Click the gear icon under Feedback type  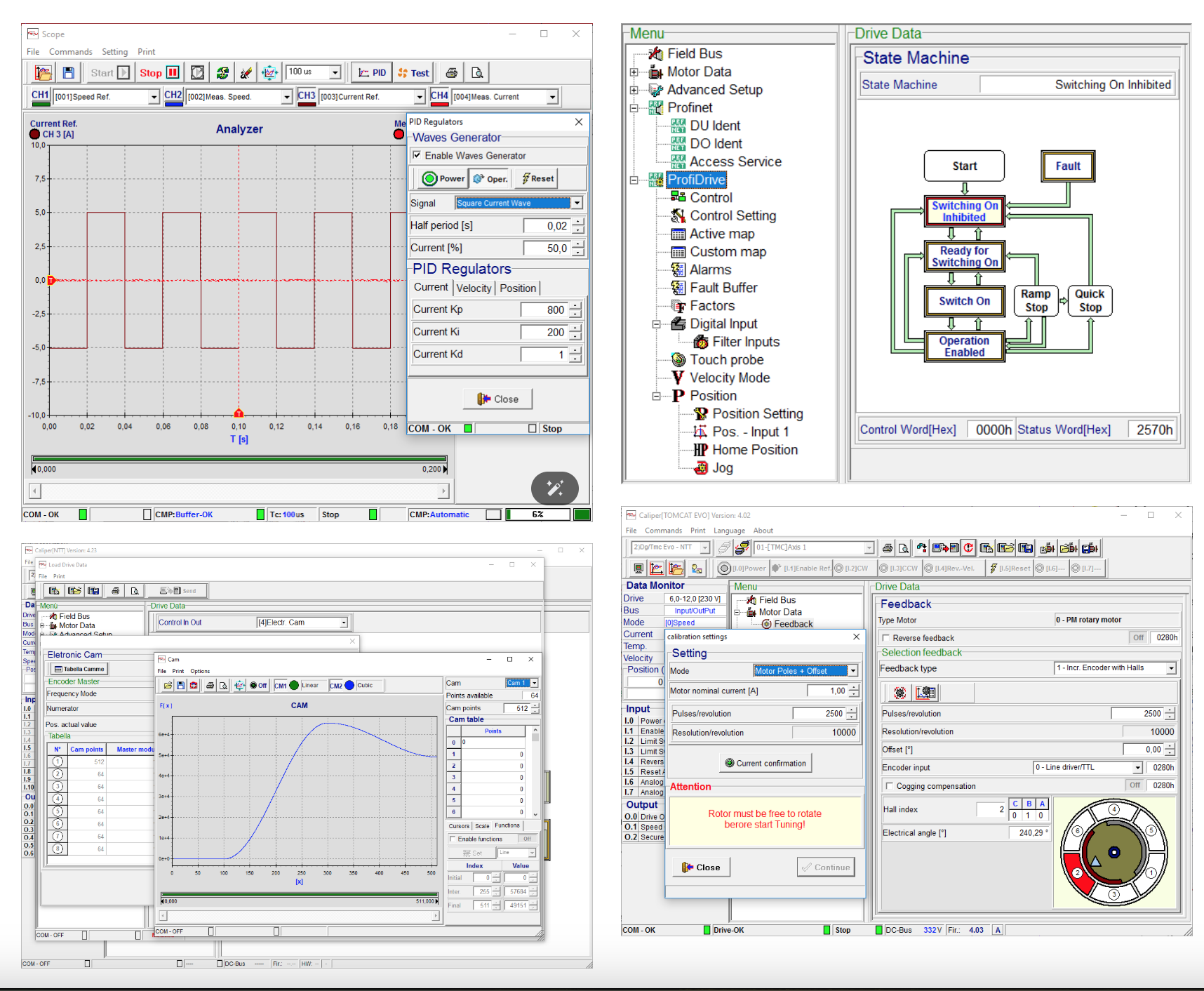(900, 693)
